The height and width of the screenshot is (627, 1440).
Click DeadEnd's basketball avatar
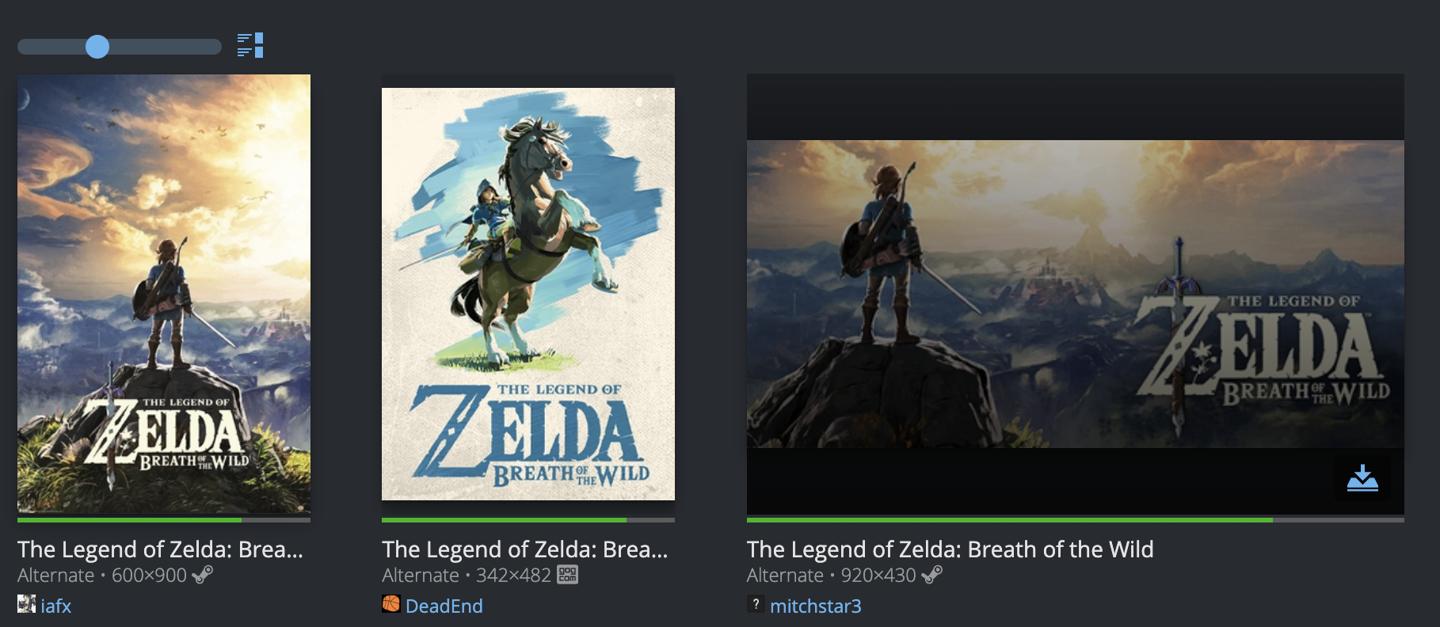click(391, 604)
